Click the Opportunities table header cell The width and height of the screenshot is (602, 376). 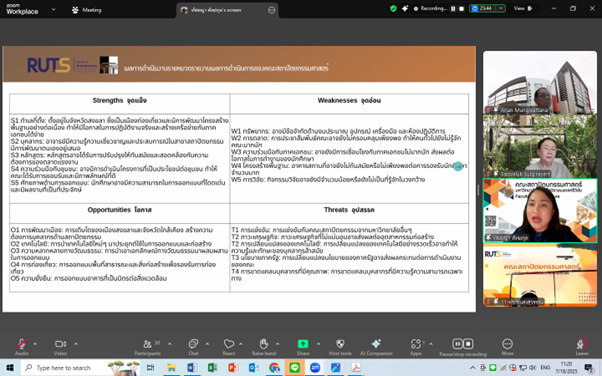click(x=120, y=213)
